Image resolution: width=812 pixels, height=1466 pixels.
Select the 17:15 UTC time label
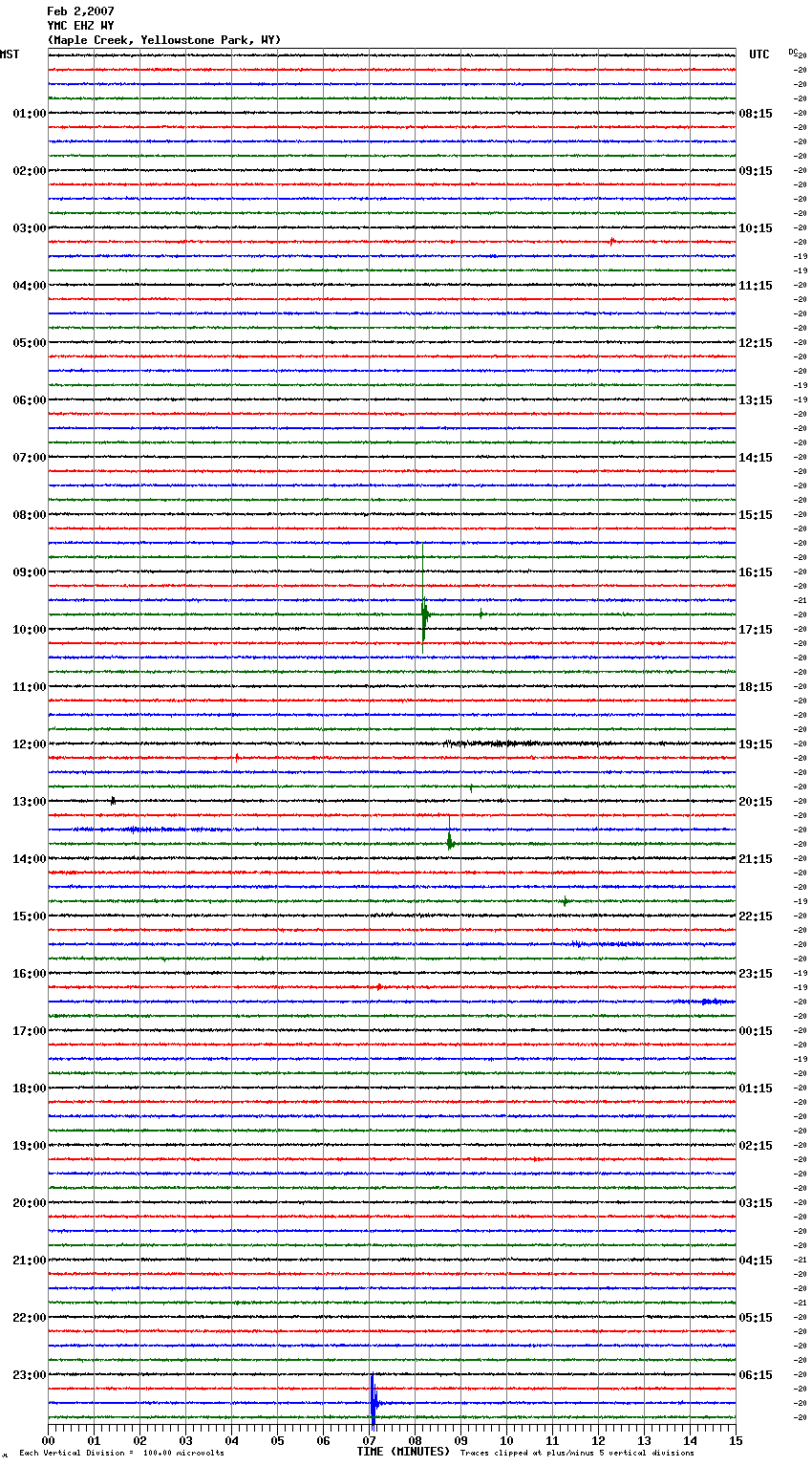(x=756, y=630)
